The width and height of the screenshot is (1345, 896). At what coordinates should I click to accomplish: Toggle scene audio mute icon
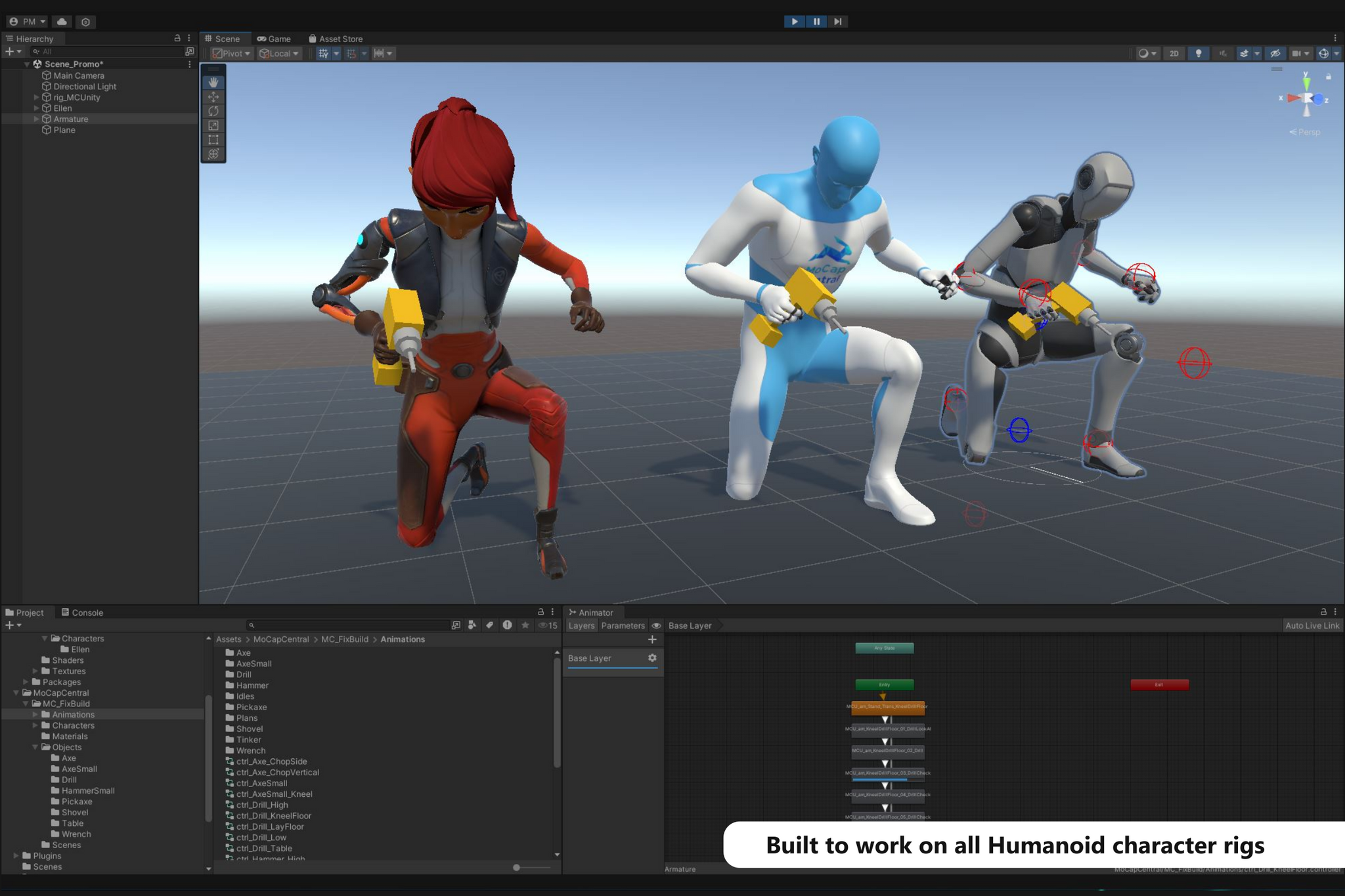(1223, 54)
